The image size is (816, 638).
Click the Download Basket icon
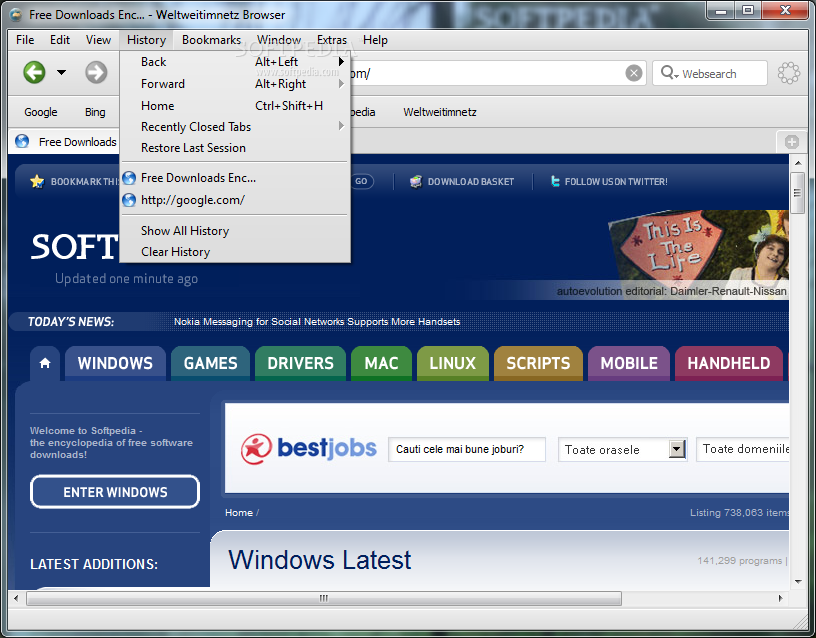pyautogui.click(x=416, y=182)
